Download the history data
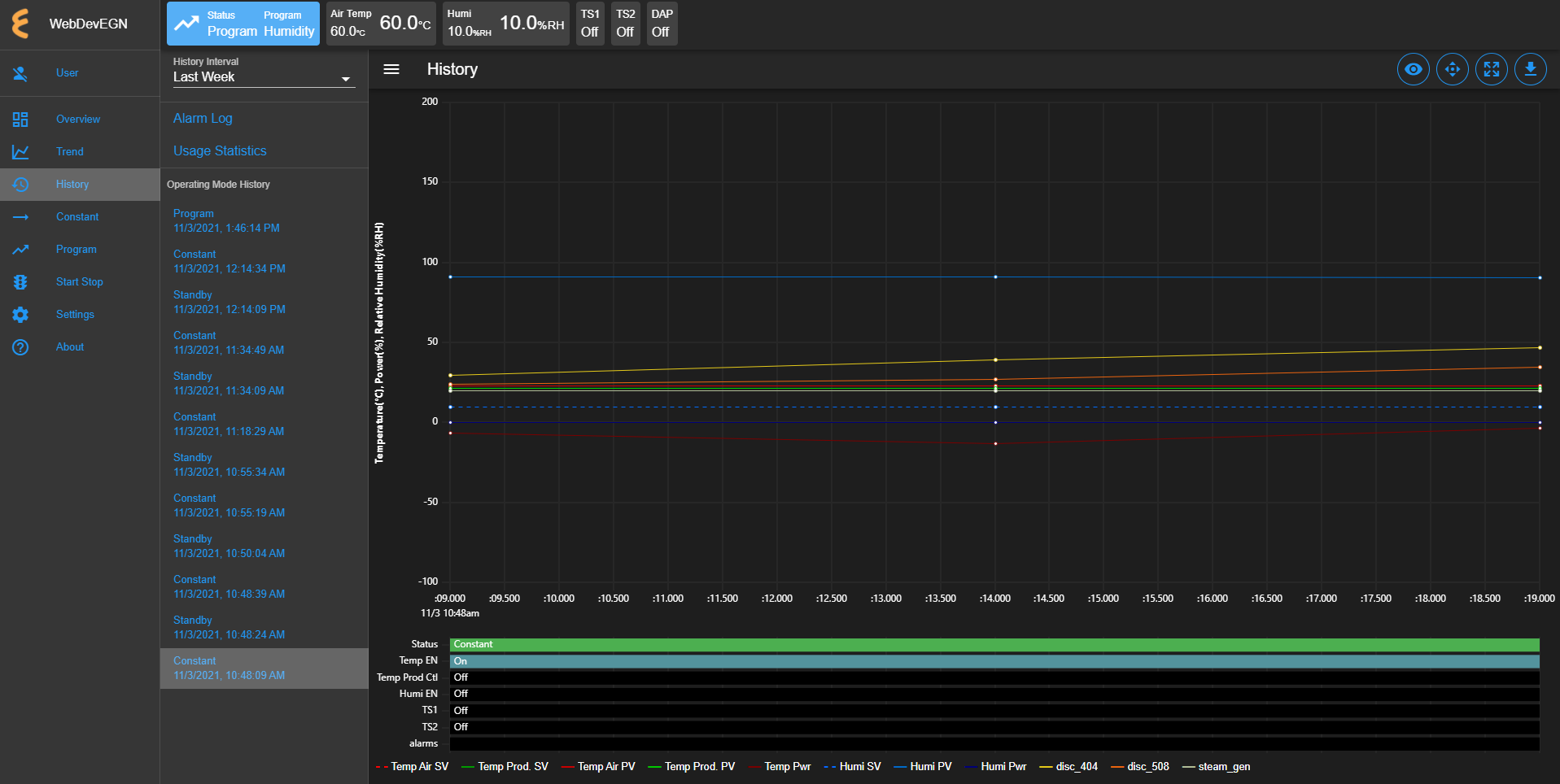 tap(1531, 69)
